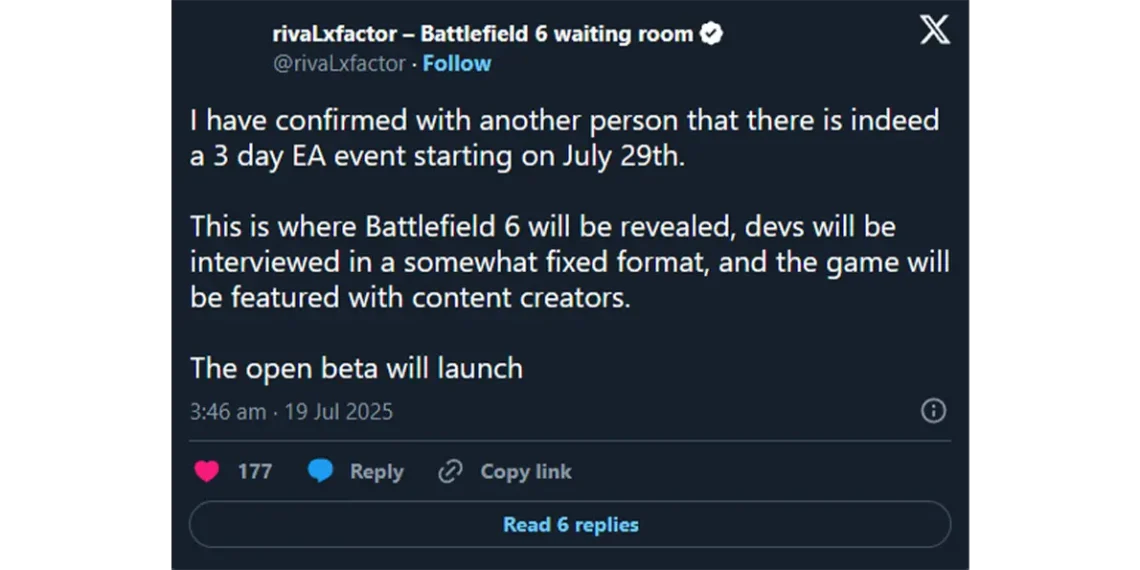Click the 'Battlefield 6 waiting room' name text
Image resolution: width=1140 pixels, height=570 pixels.
[x=557, y=33]
